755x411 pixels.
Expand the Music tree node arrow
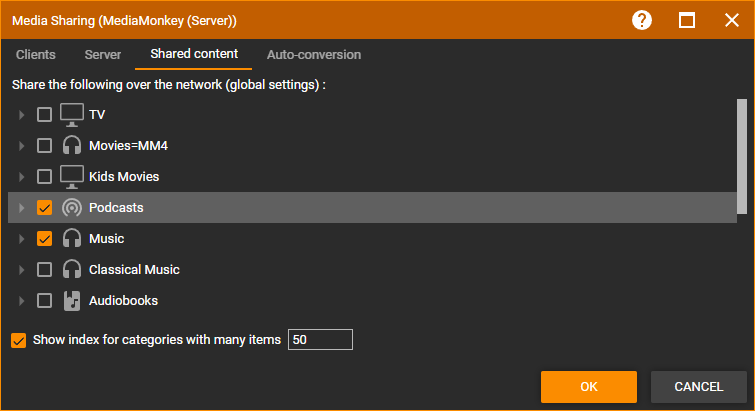[x=22, y=239]
